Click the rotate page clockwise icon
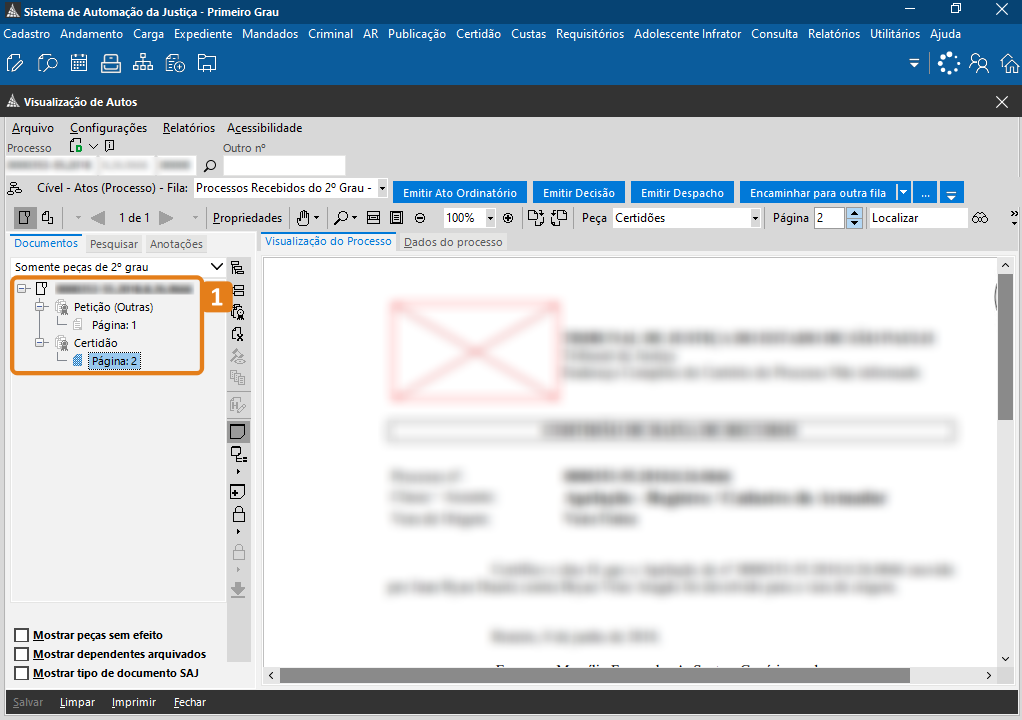This screenshot has width=1022, height=720. coord(535,218)
